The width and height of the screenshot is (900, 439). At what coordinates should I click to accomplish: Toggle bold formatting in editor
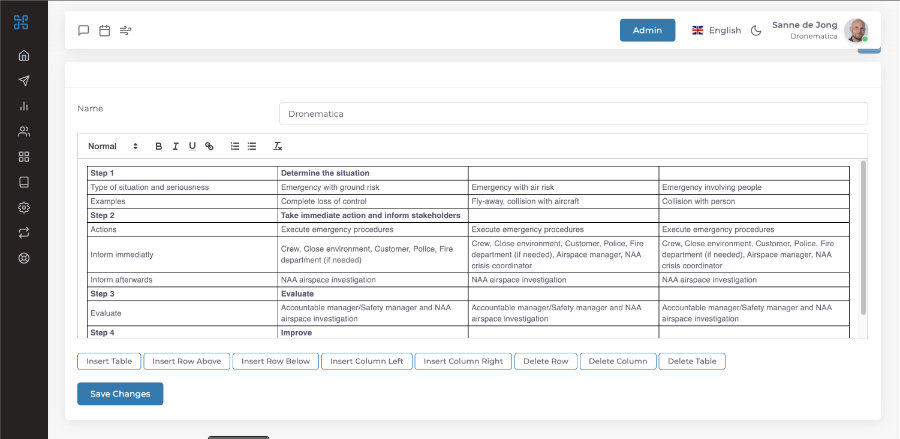click(158, 146)
